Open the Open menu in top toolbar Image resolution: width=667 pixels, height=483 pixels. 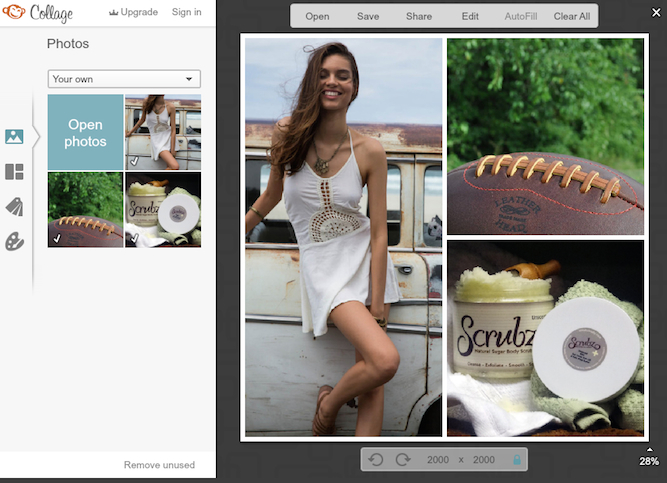coord(317,16)
